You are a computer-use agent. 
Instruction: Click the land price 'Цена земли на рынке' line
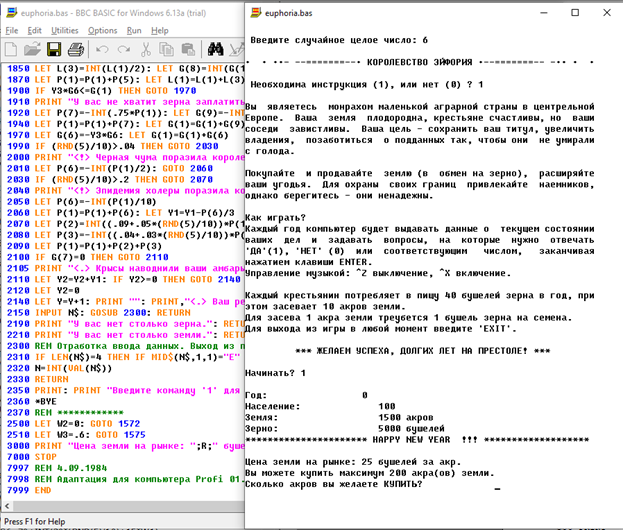coord(353,462)
